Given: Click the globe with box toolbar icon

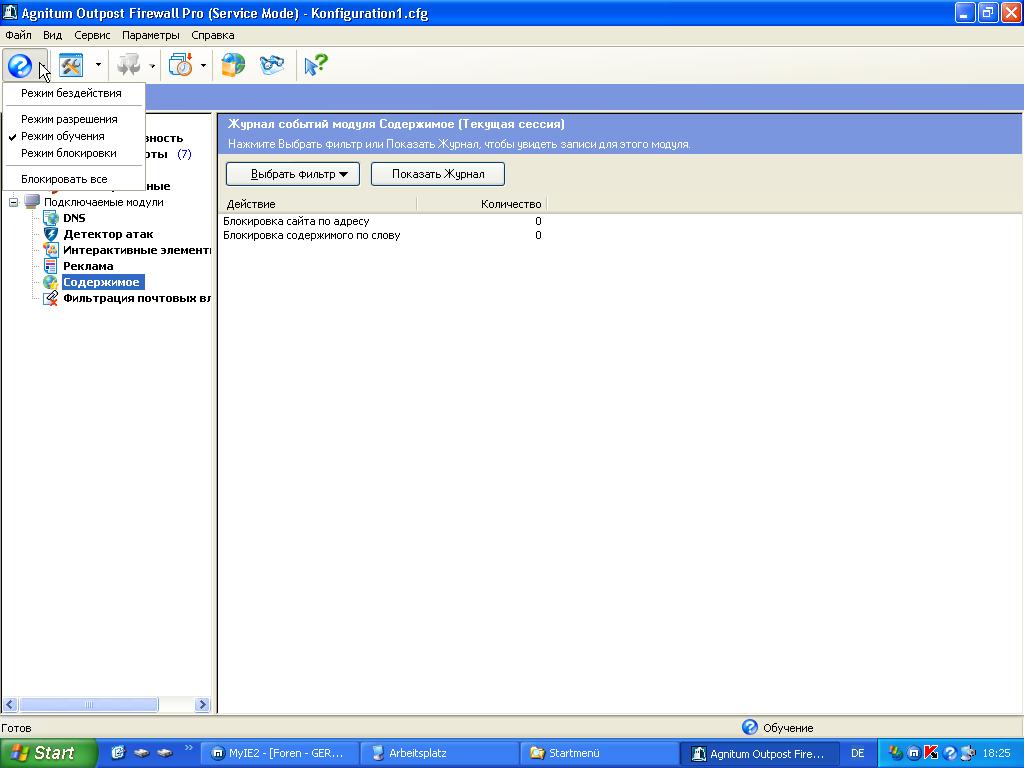Looking at the screenshot, I should click(x=233, y=65).
